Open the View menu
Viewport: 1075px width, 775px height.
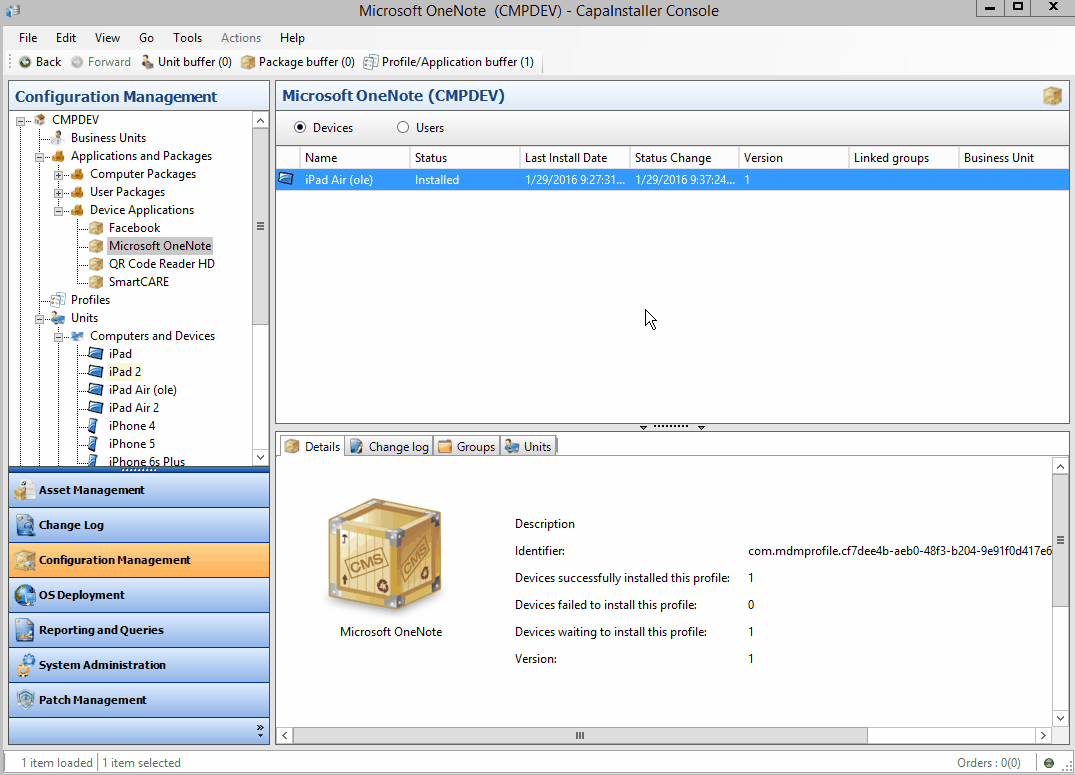[107, 38]
